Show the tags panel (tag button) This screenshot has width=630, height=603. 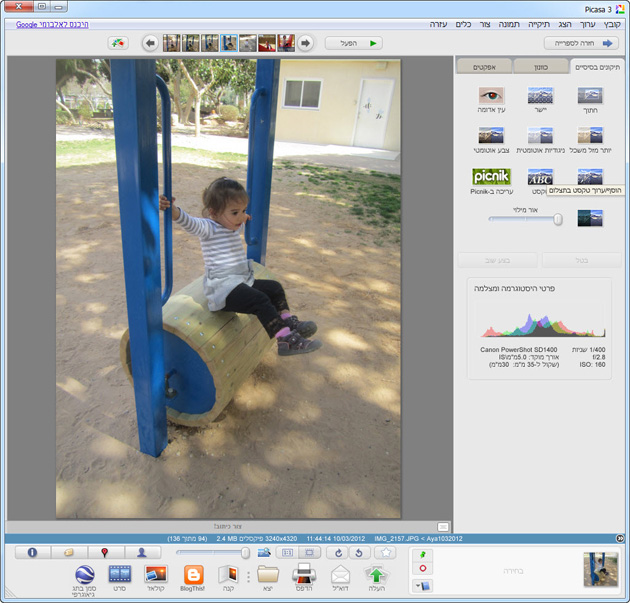(69, 552)
